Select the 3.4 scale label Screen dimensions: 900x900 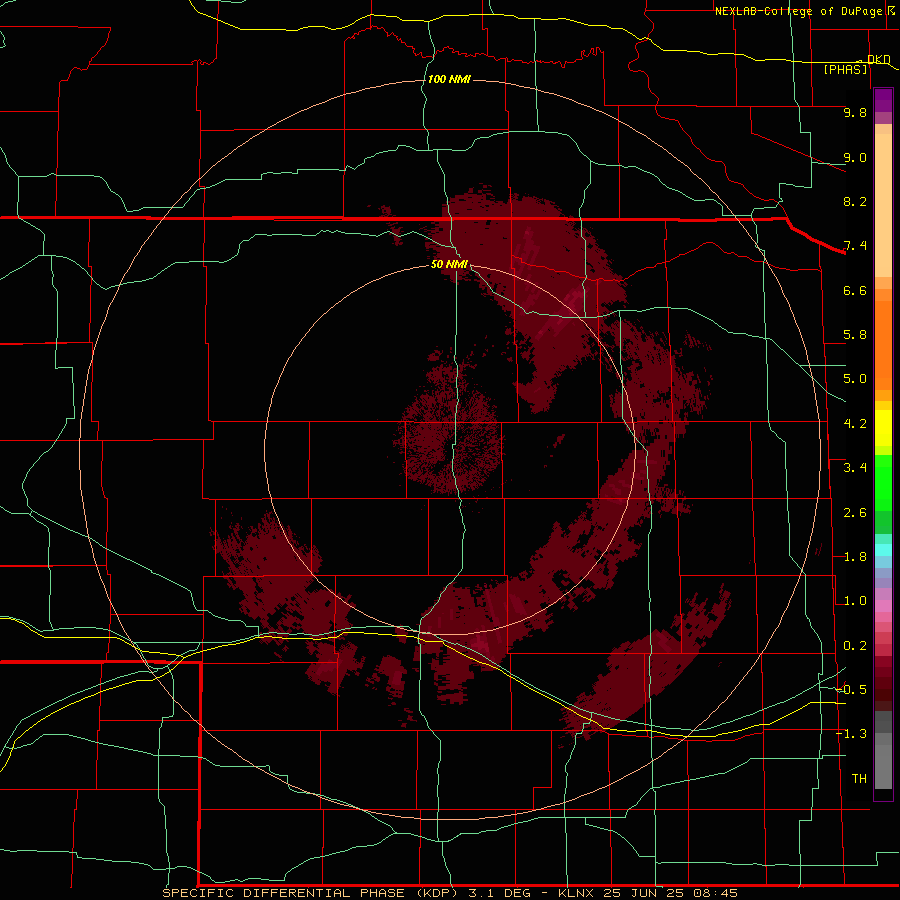855,468
